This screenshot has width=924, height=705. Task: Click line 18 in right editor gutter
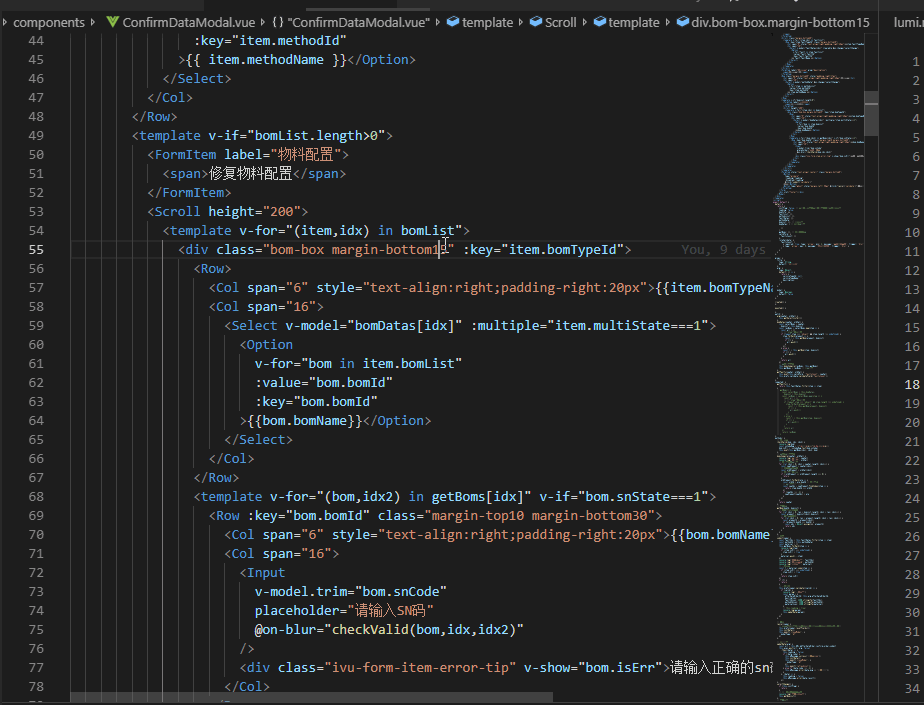tap(912, 384)
